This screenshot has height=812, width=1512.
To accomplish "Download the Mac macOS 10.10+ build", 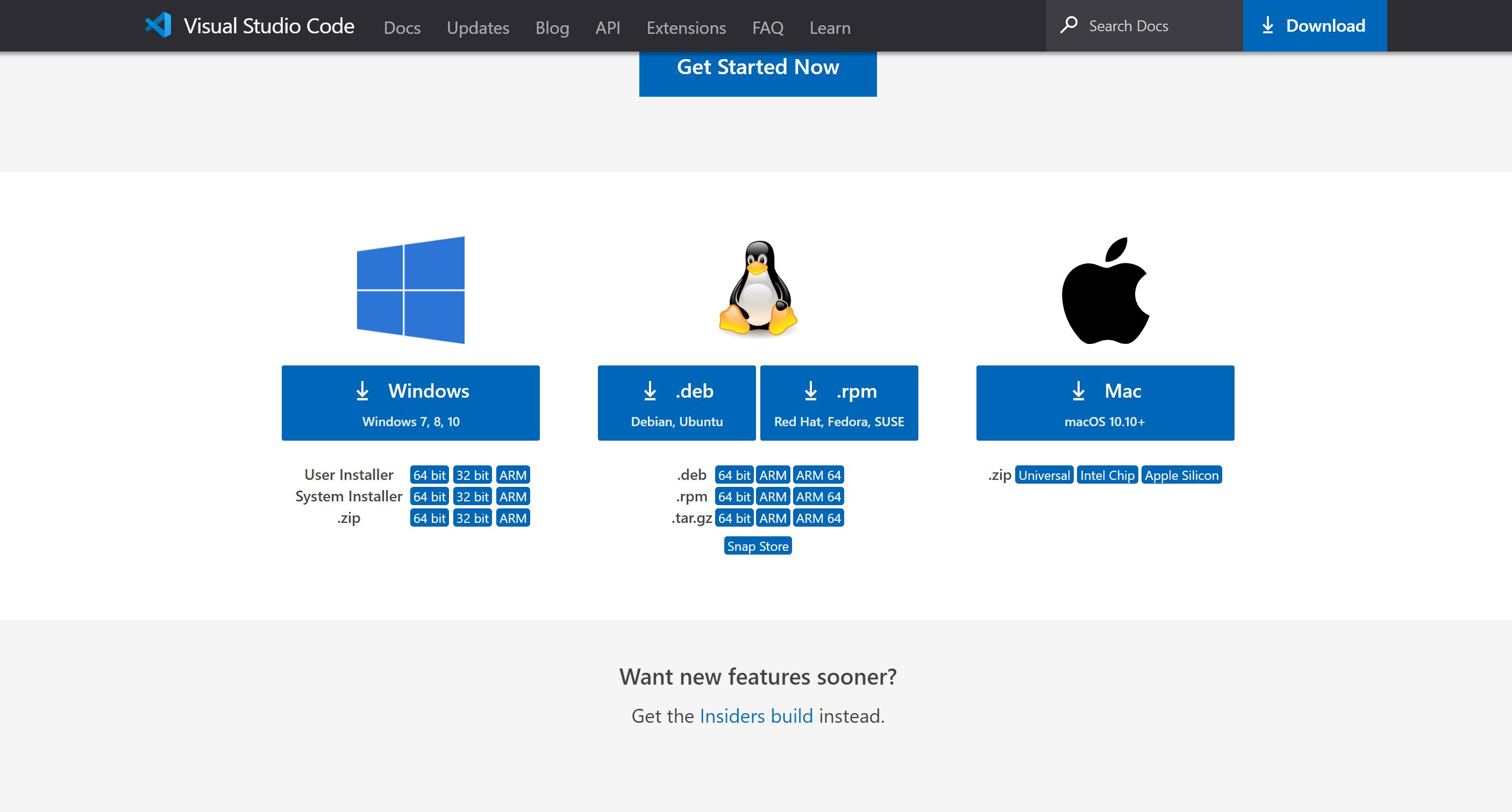I will (1106, 403).
